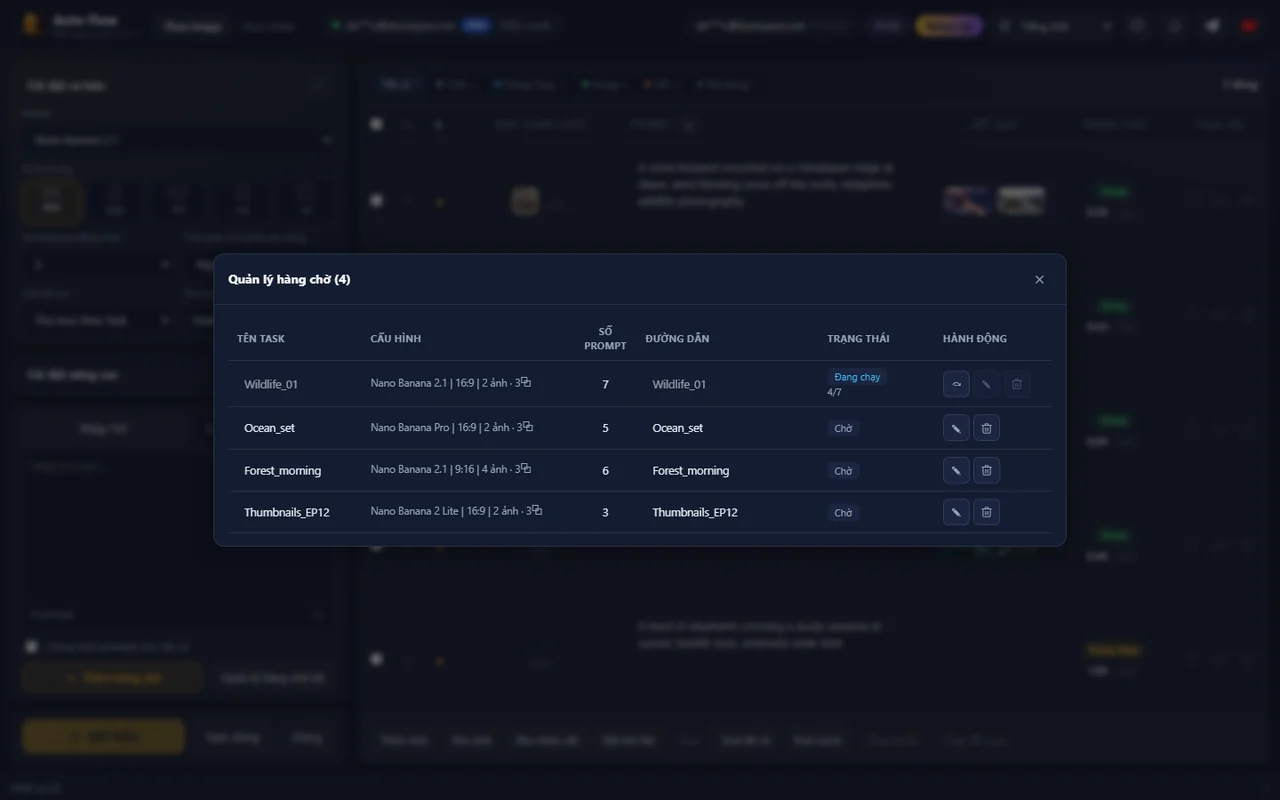
Task: Edit the Forest_morning task with the pencil icon
Action: tap(956, 470)
